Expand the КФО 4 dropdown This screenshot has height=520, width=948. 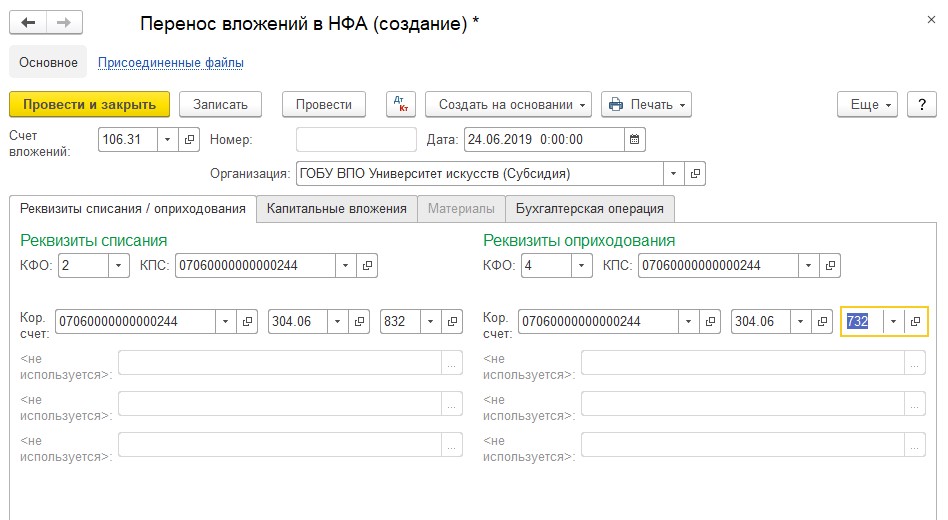coord(582,265)
